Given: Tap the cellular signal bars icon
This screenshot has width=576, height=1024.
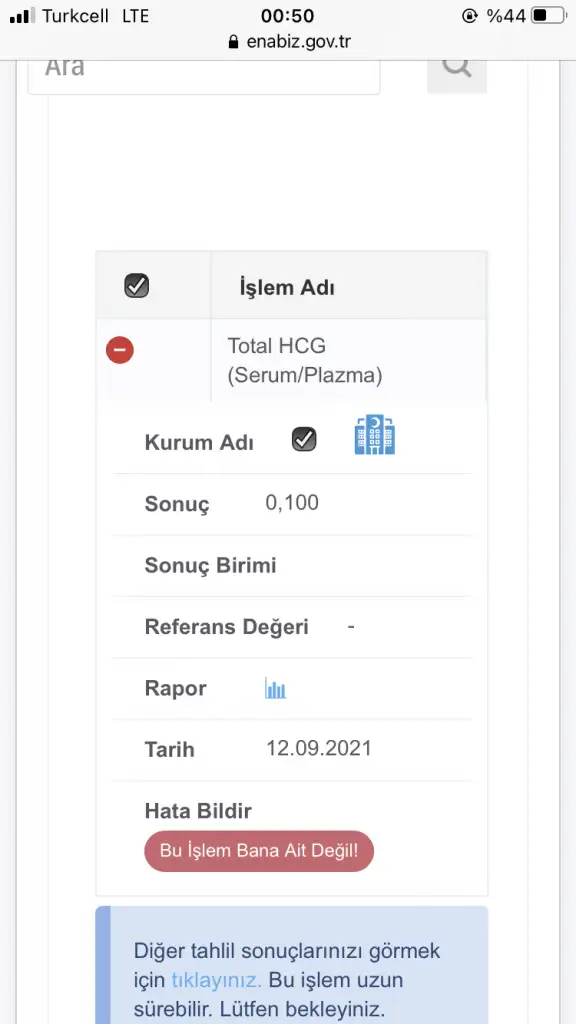Looking at the screenshot, I should 23,16.
